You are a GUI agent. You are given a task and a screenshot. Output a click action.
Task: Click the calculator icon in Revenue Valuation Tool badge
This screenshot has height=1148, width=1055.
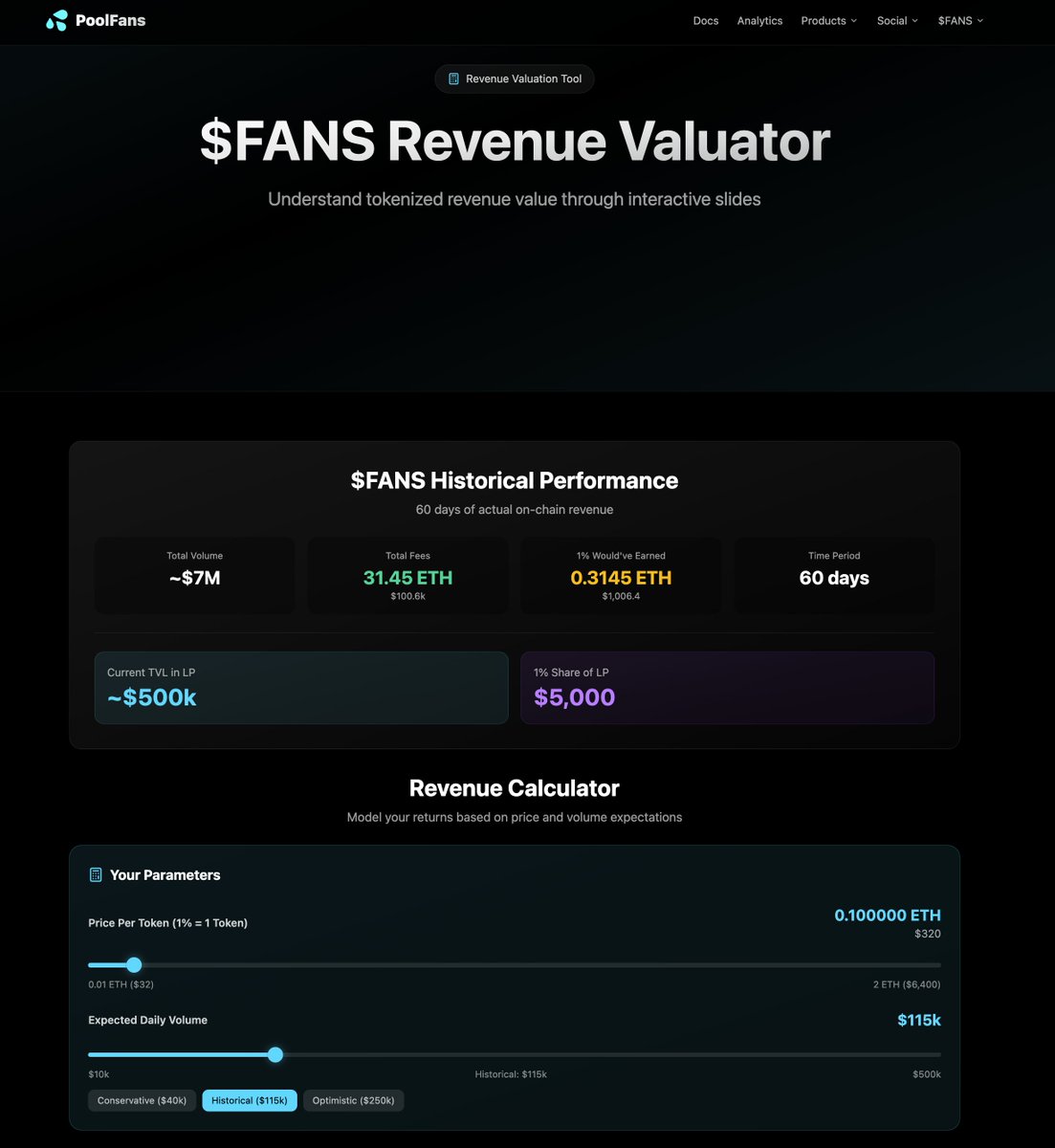(453, 78)
